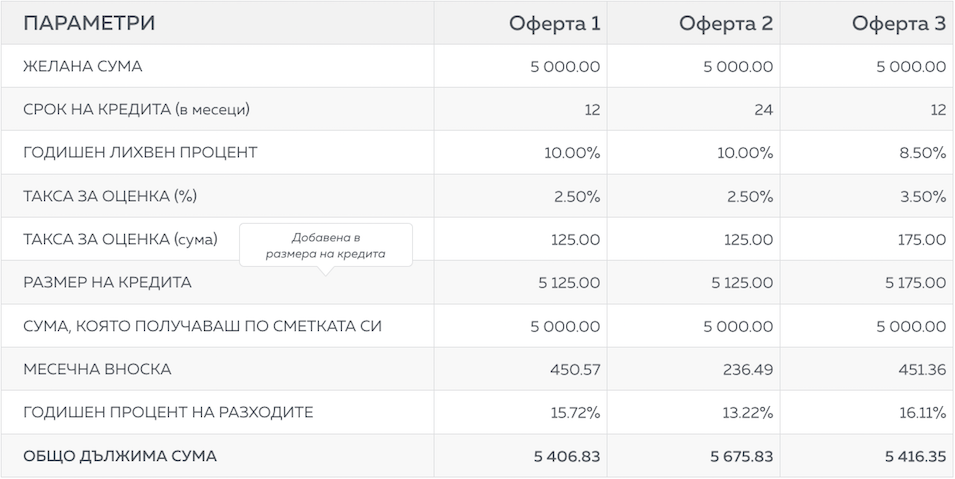Click the 450.57 monthly payment value
955x479 pixels.
tap(575, 369)
